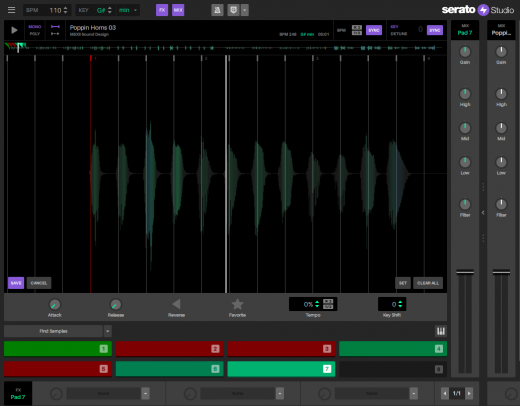Screen dimensions: 520x406
Task: Click the CLEAR ALL button
Action: point(428,283)
